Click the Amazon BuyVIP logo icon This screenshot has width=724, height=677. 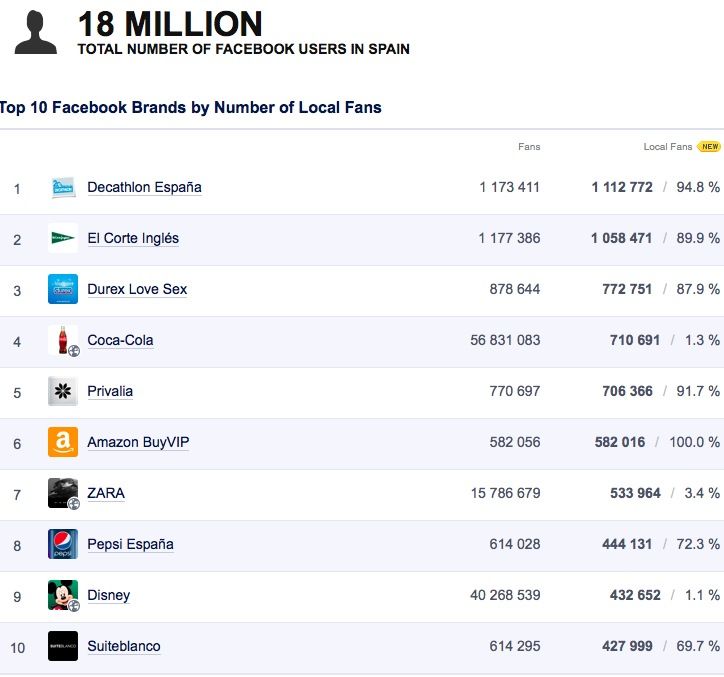63,442
